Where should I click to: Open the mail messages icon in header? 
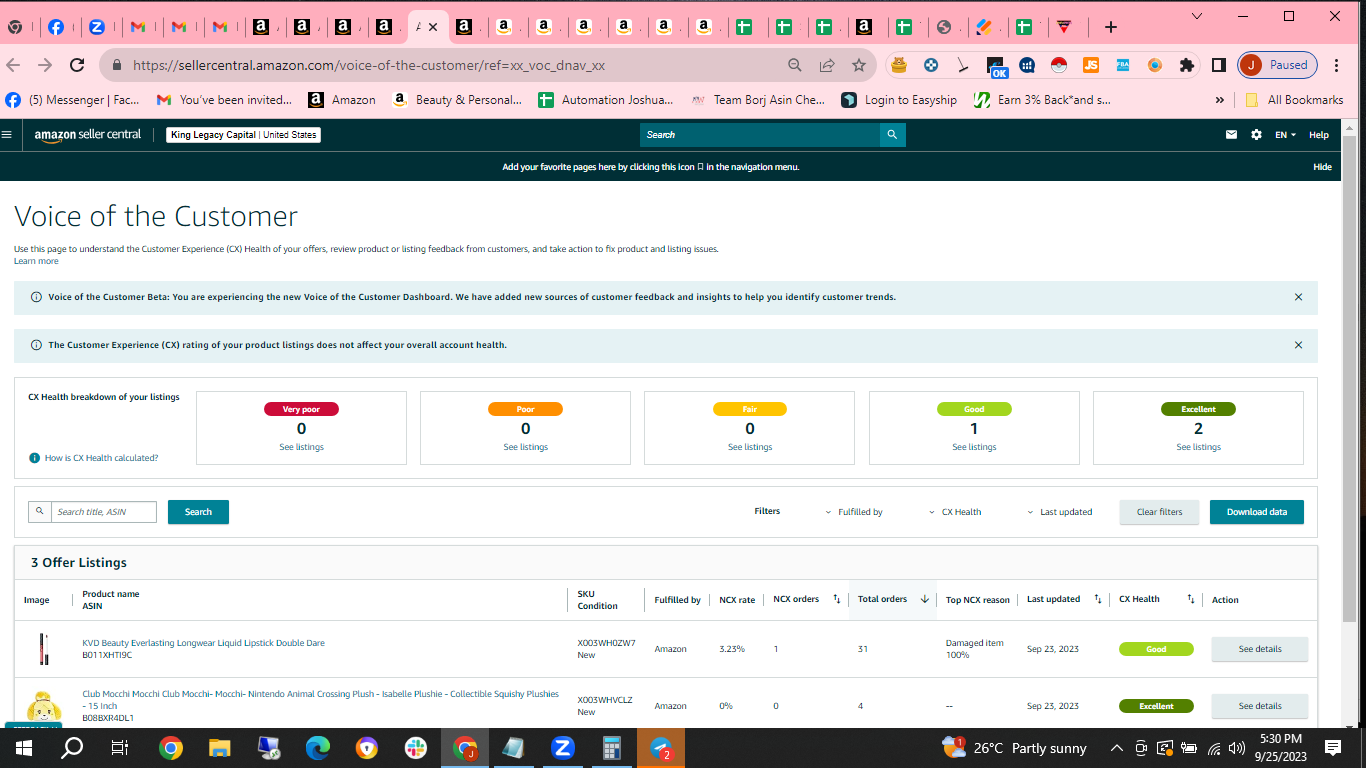coord(1231,135)
